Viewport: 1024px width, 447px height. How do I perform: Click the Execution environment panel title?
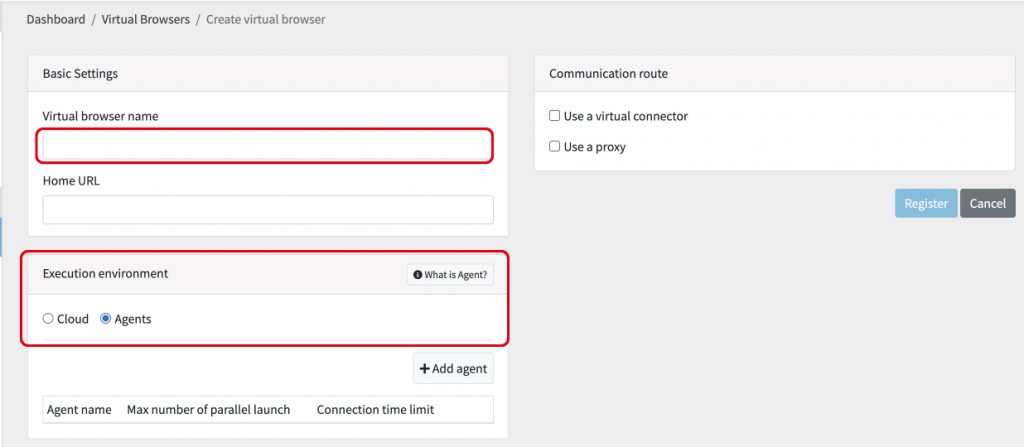pos(105,273)
